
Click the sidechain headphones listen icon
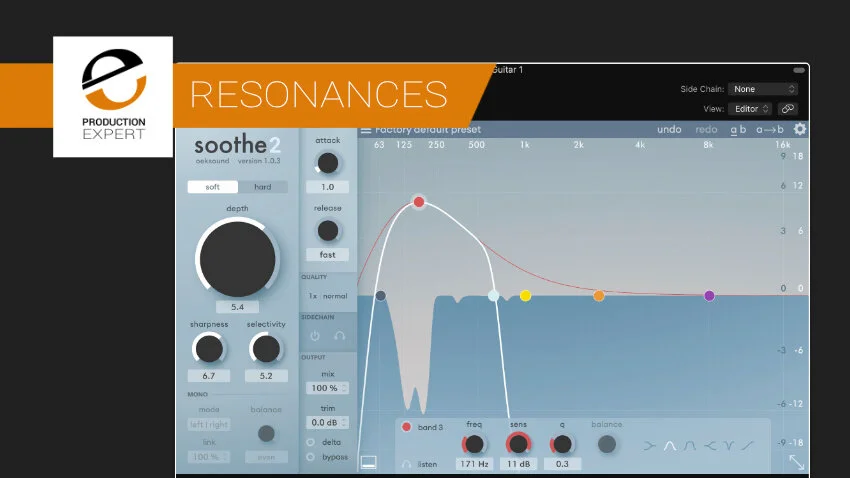pyautogui.click(x=339, y=336)
